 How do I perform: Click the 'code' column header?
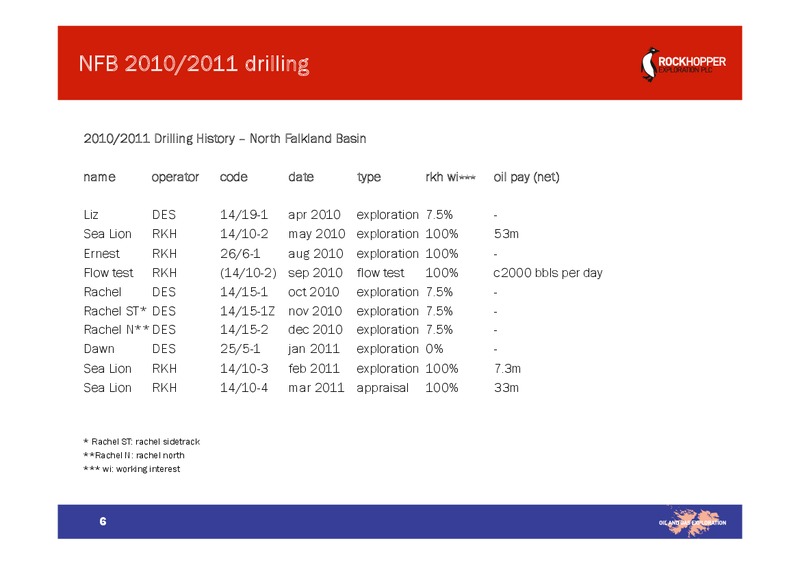[x=234, y=177]
